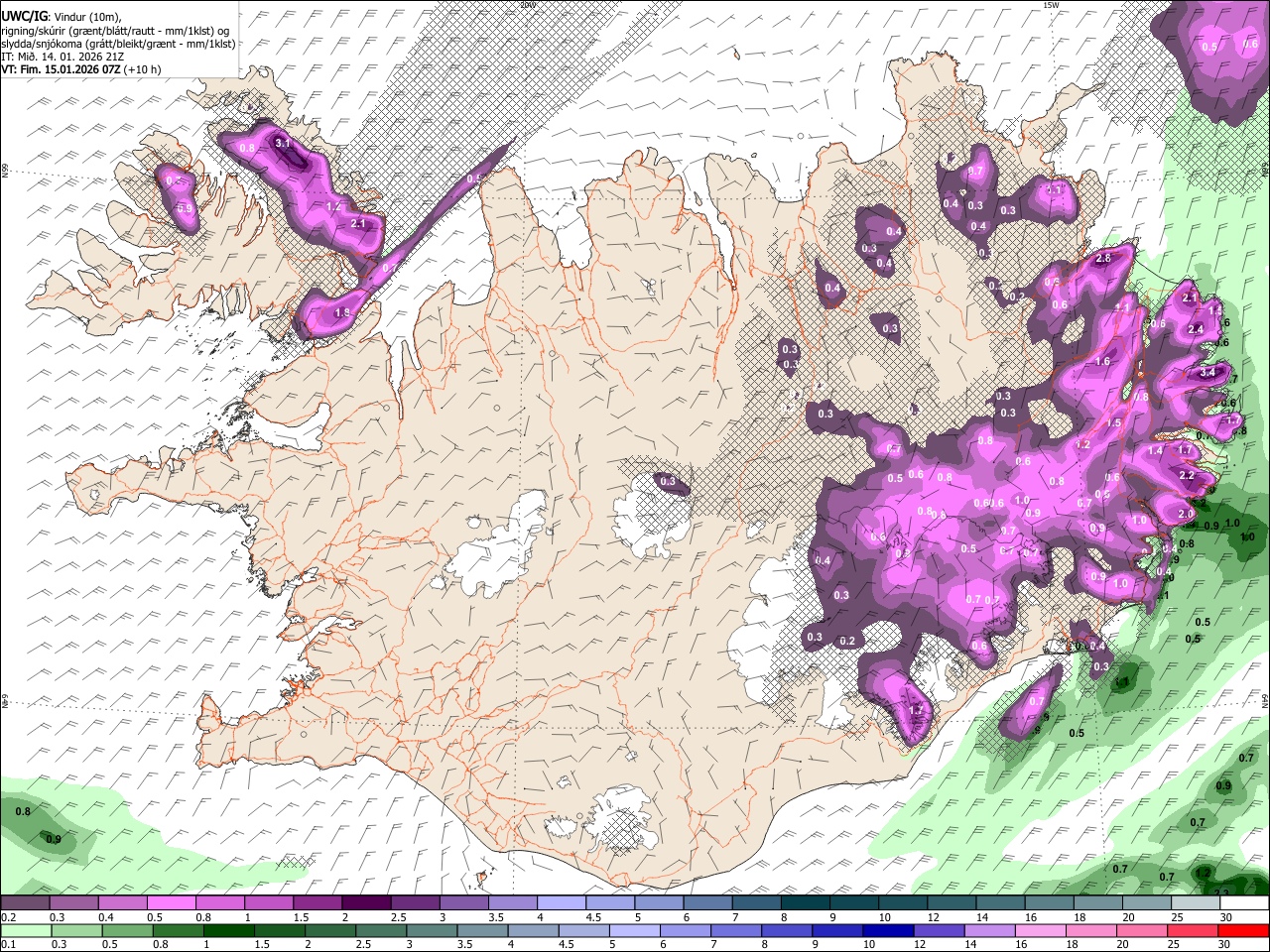
Task: Pick upper legend swatch between 2.5 and 3
Action: click(x=414, y=903)
